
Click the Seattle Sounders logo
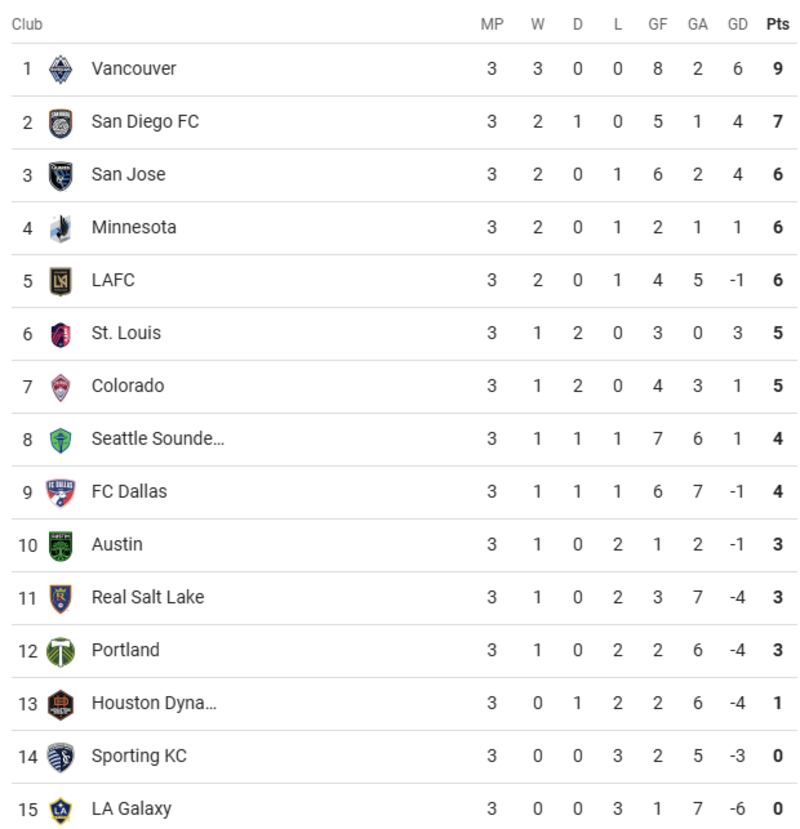pos(61,439)
